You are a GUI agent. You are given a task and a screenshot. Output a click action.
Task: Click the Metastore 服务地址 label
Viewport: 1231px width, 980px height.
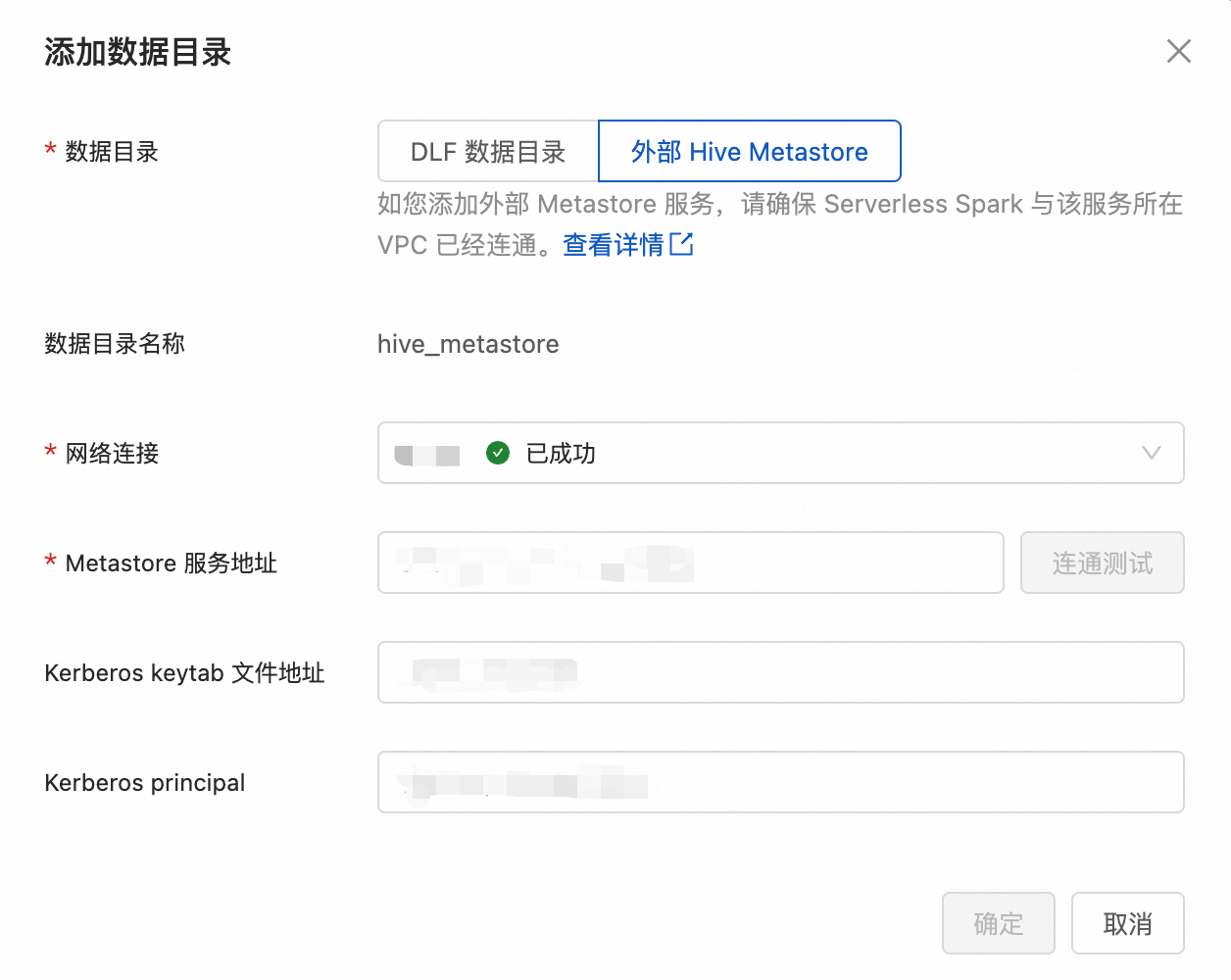[x=172, y=563]
